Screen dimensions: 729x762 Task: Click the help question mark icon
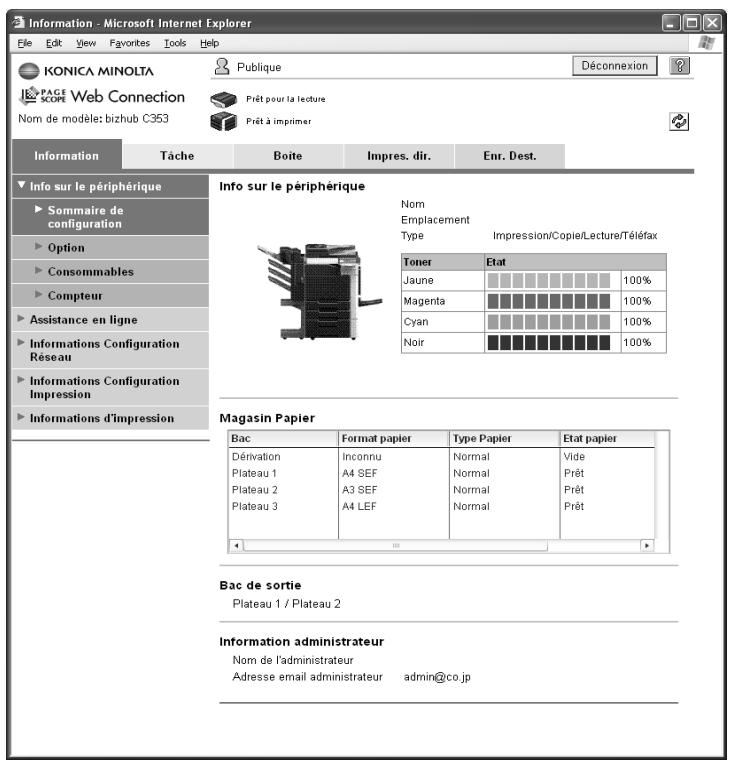pos(679,66)
